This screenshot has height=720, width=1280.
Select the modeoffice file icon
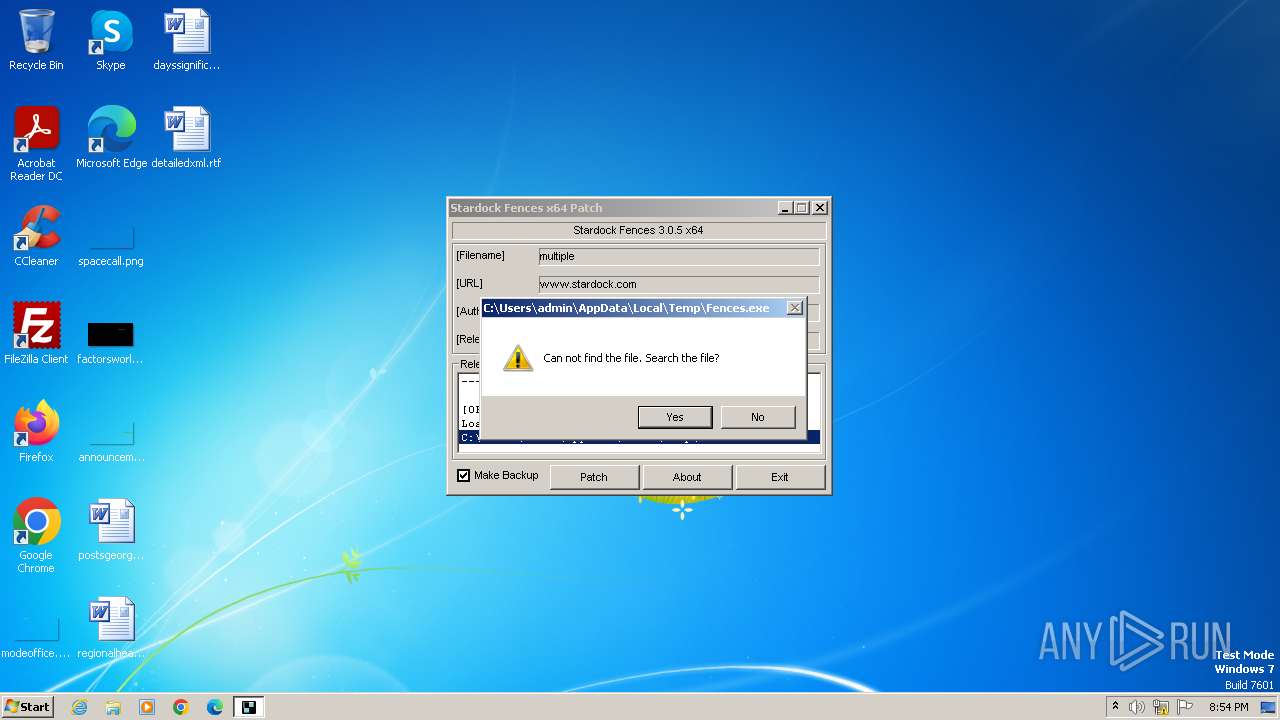click(x=36, y=638)
